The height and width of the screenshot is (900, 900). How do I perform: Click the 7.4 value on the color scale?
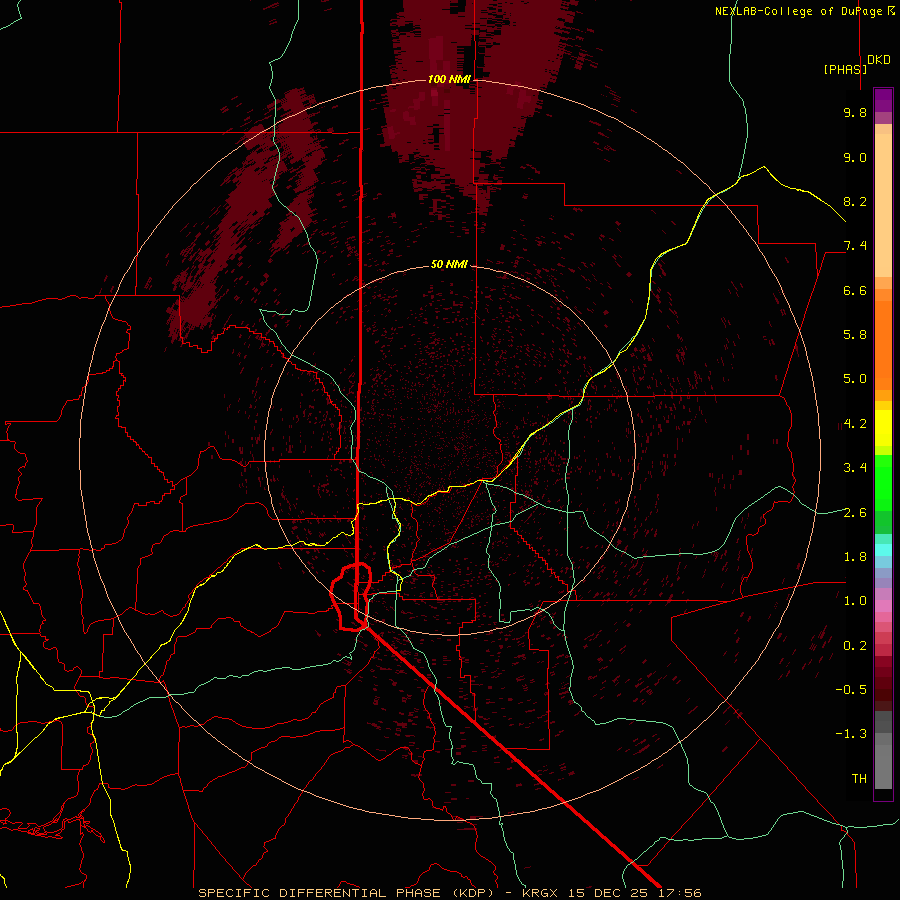click(x=855, y=246)
